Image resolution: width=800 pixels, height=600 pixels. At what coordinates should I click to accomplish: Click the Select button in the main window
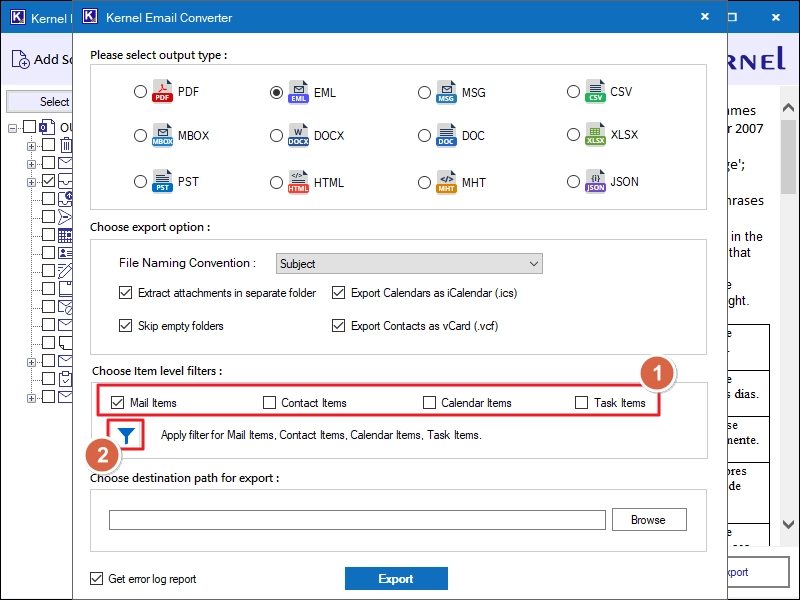(39, 102)
